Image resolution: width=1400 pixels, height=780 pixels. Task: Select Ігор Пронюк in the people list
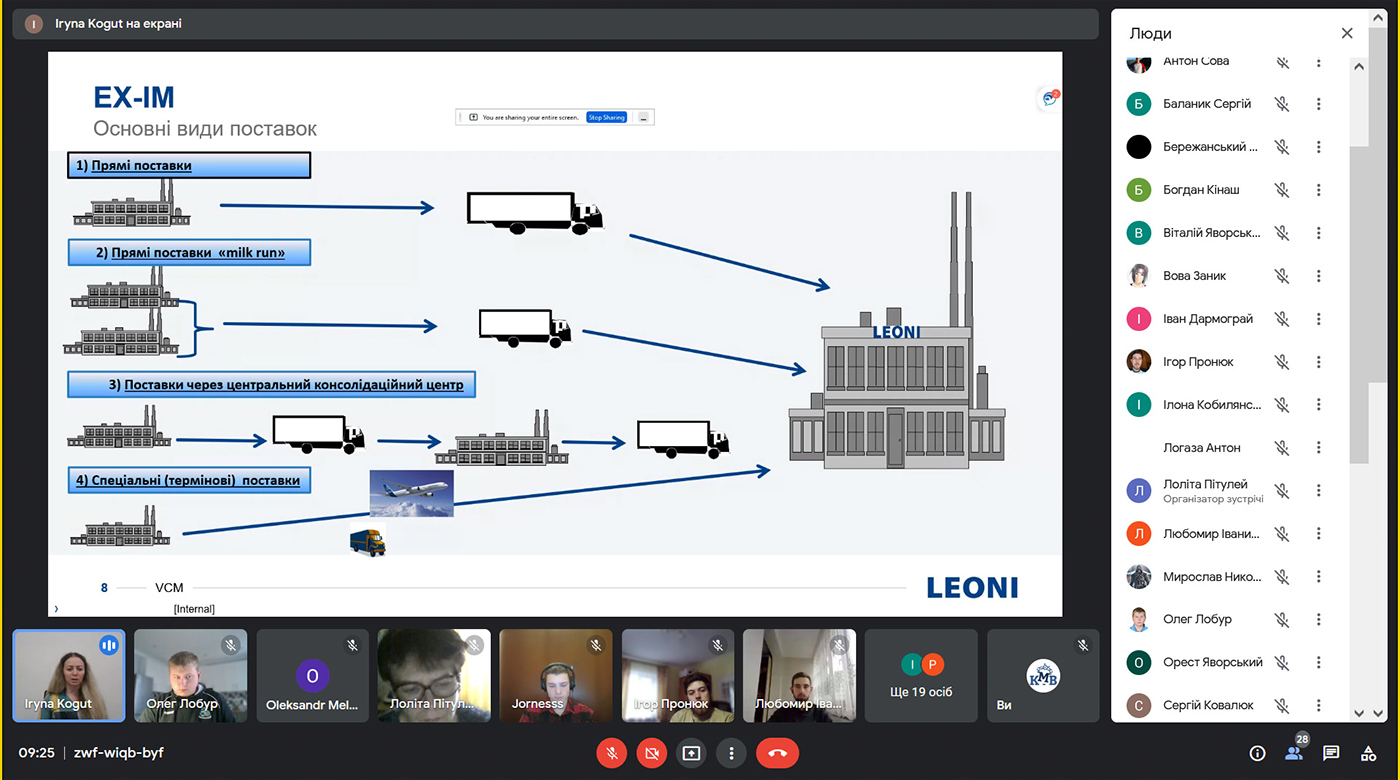[1198, 362]
